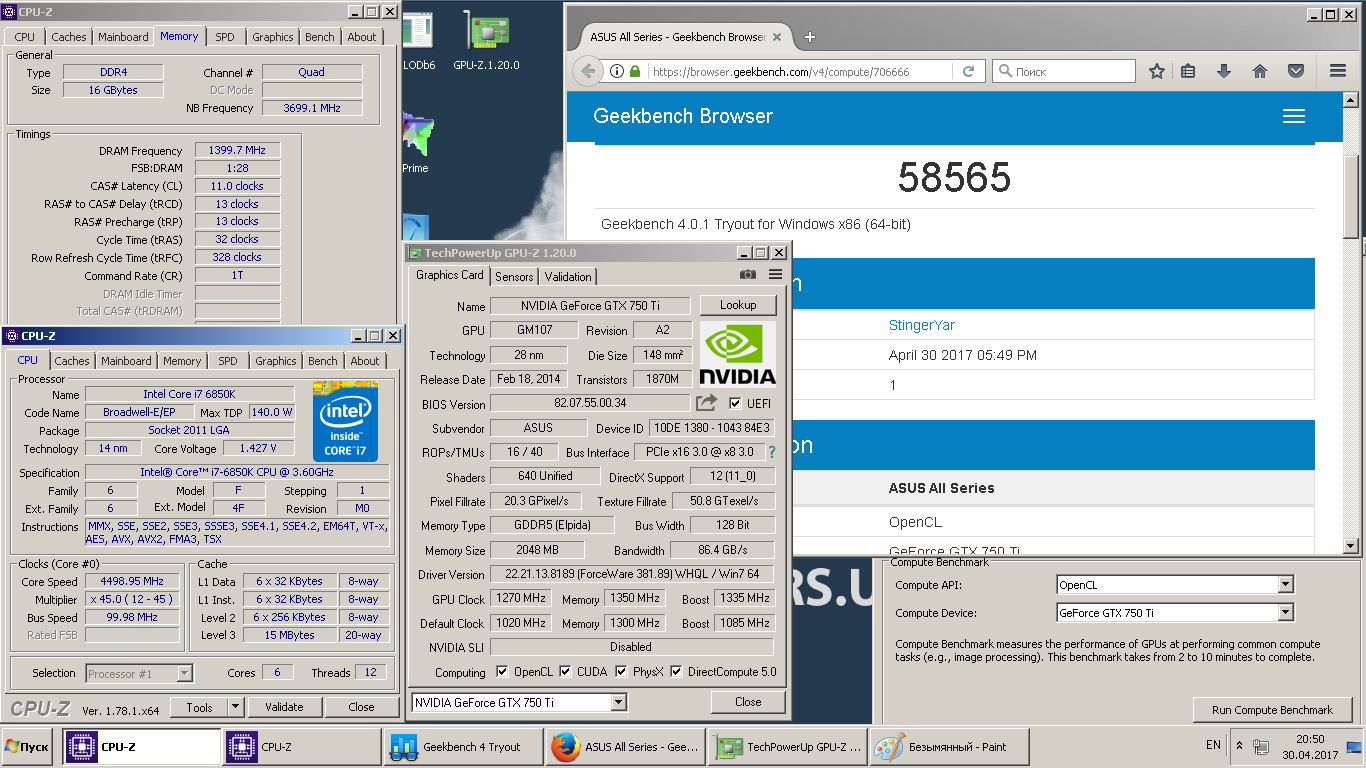This screenshot has width=1366, height=768.
Task: Select the GPU-Z.1.20.0 desktop icon
Action: pyautogui.click(x=487, y=42)
